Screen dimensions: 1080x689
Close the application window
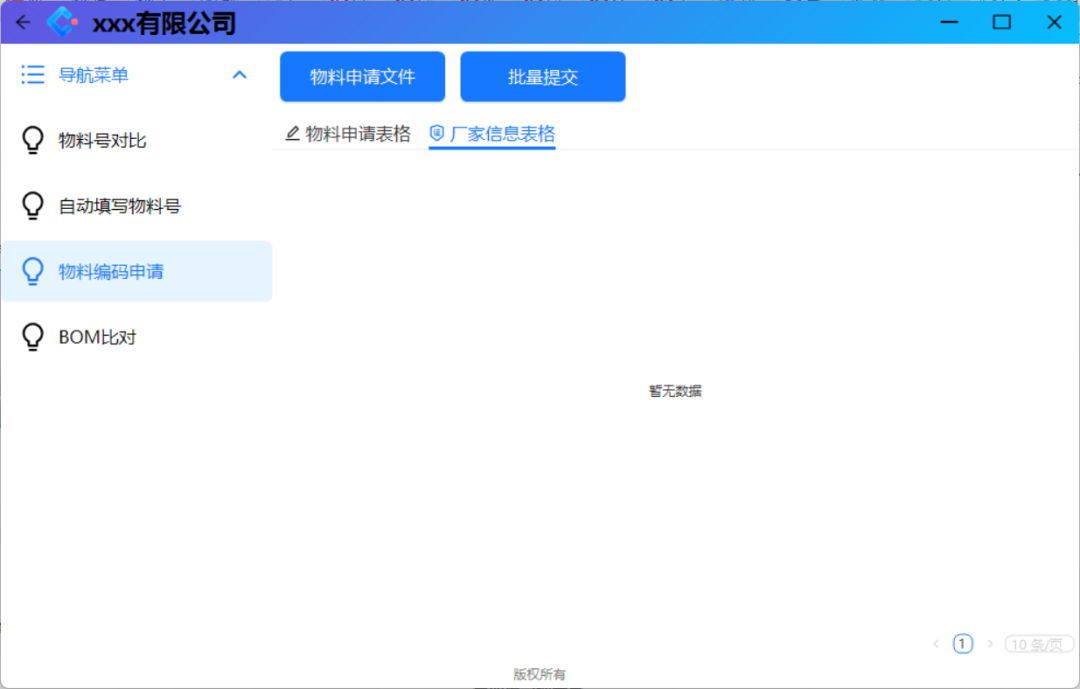pyautogui.click(x=1054, y=22)
